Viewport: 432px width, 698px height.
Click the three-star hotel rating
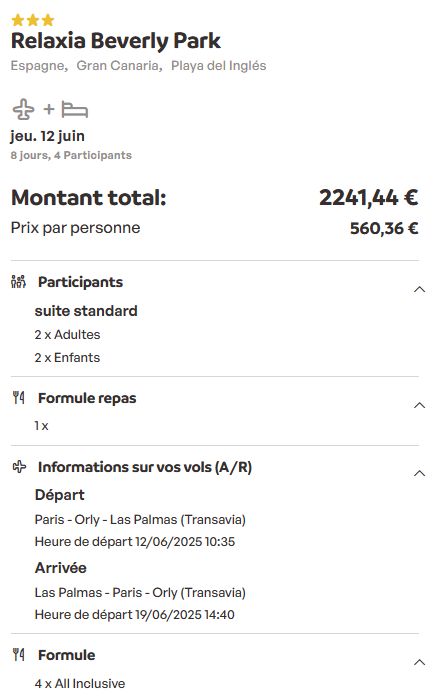pos(33,20)
